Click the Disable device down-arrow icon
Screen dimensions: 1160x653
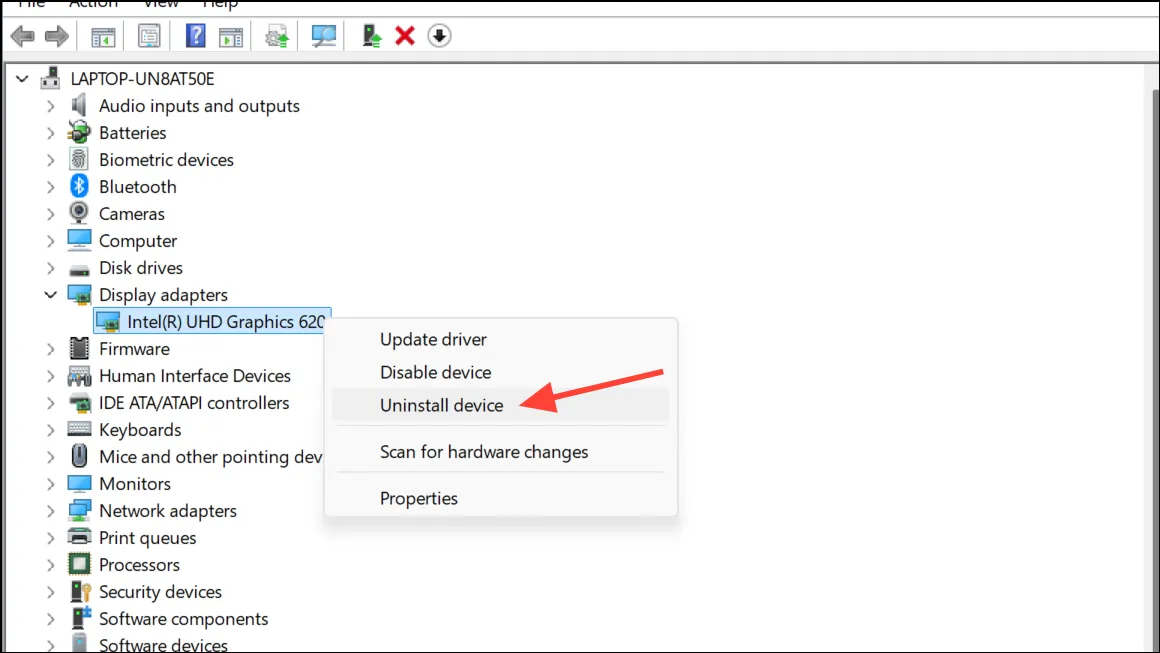click(439, 35)
